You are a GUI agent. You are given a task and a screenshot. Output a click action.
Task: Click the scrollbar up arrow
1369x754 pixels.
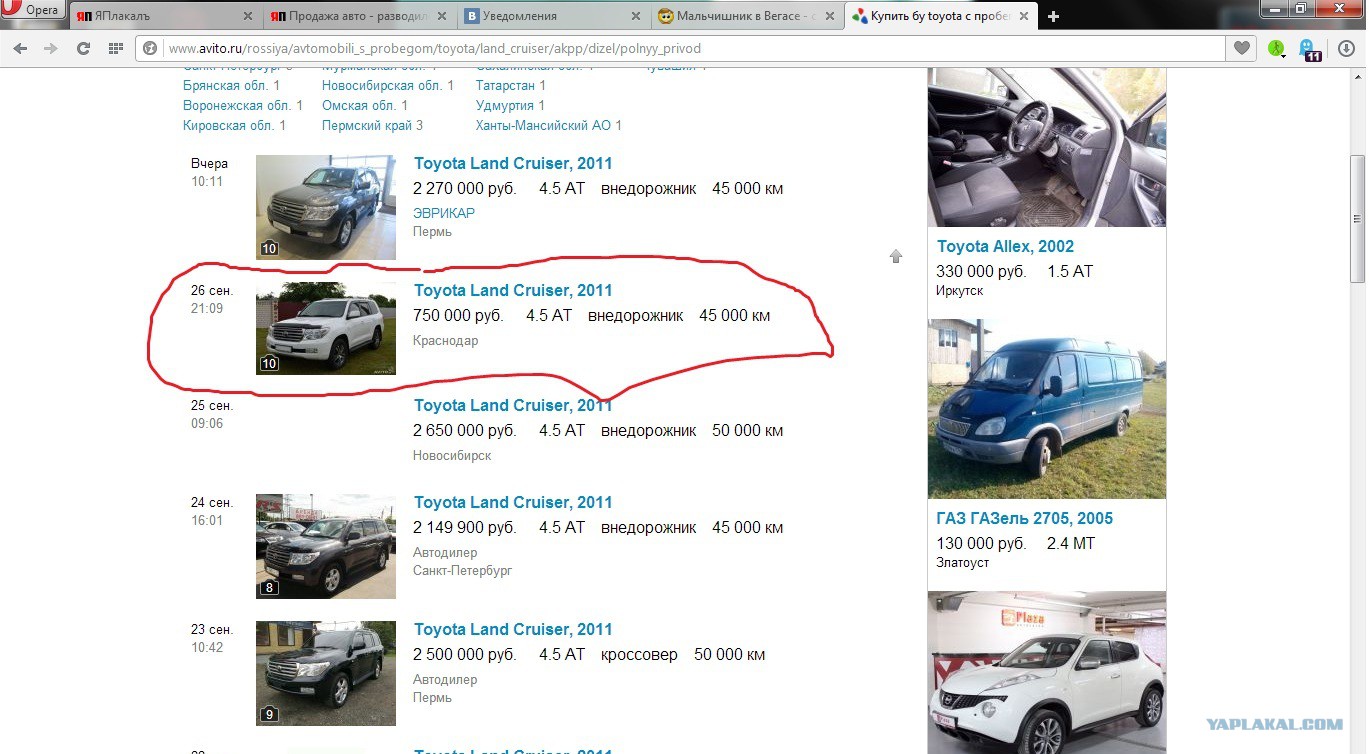point(1358,77)
